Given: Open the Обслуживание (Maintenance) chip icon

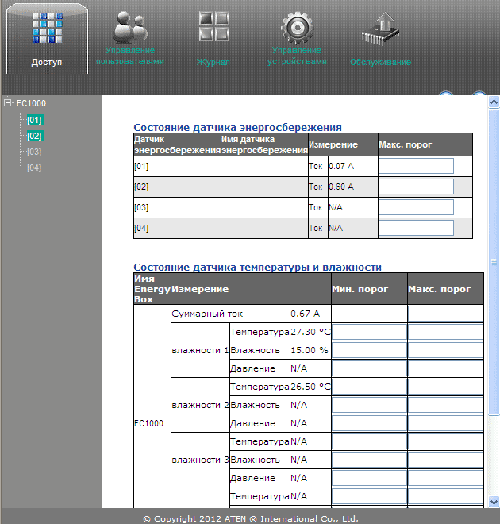Looking at the screenshot, I should coord(380,29).
